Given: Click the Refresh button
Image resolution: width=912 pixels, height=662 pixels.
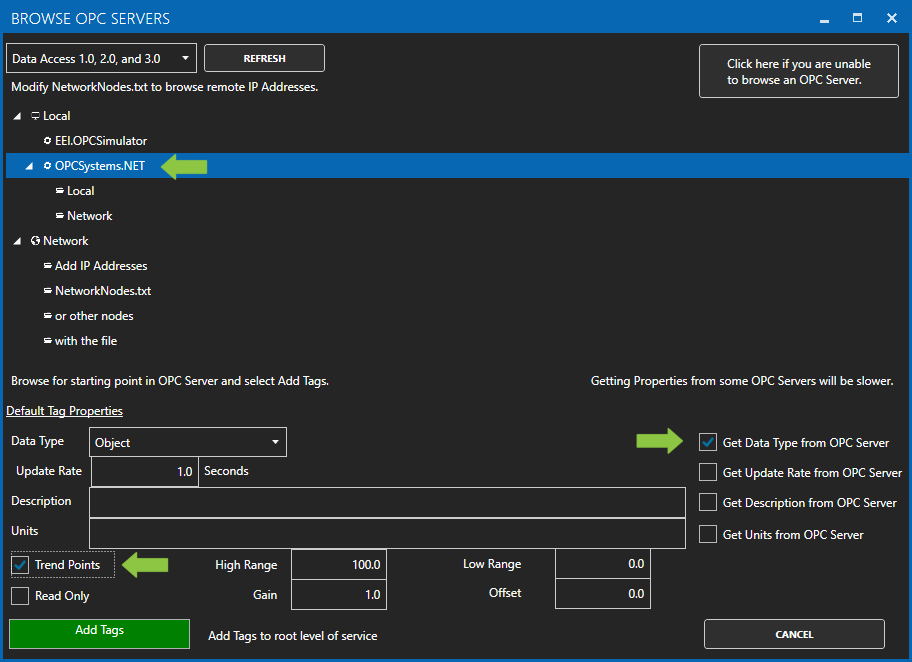Looking at the screenshot, I should pyautogui.click(x=264, y=58).
